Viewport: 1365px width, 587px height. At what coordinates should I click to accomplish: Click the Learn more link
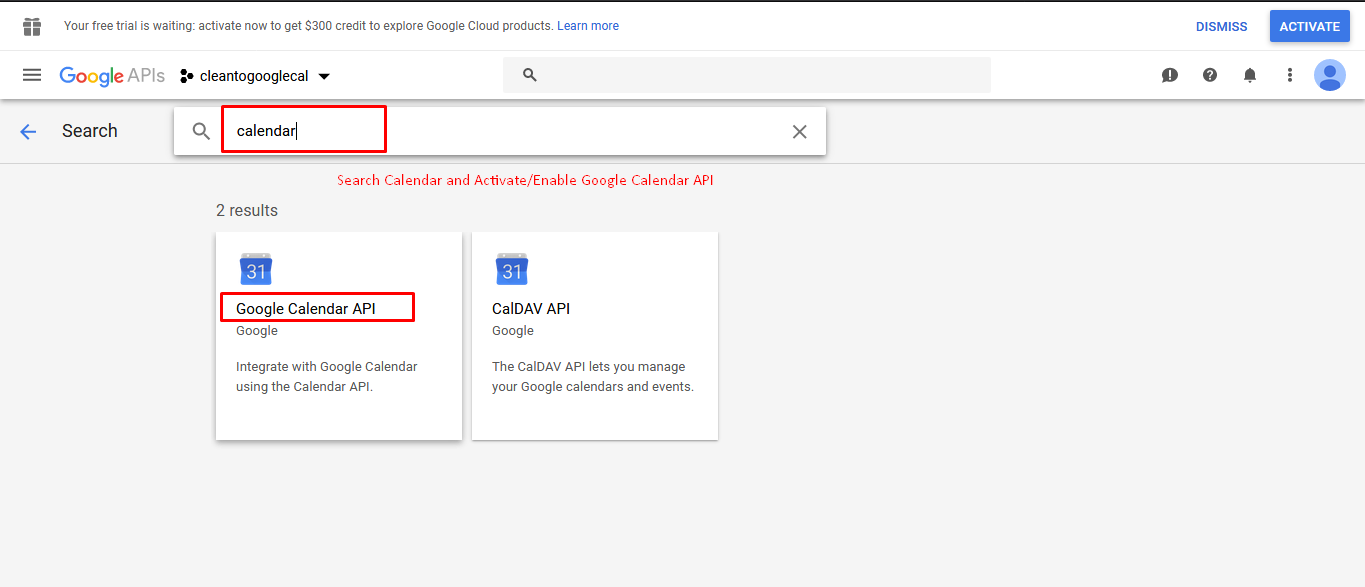(x=588, y=26)
